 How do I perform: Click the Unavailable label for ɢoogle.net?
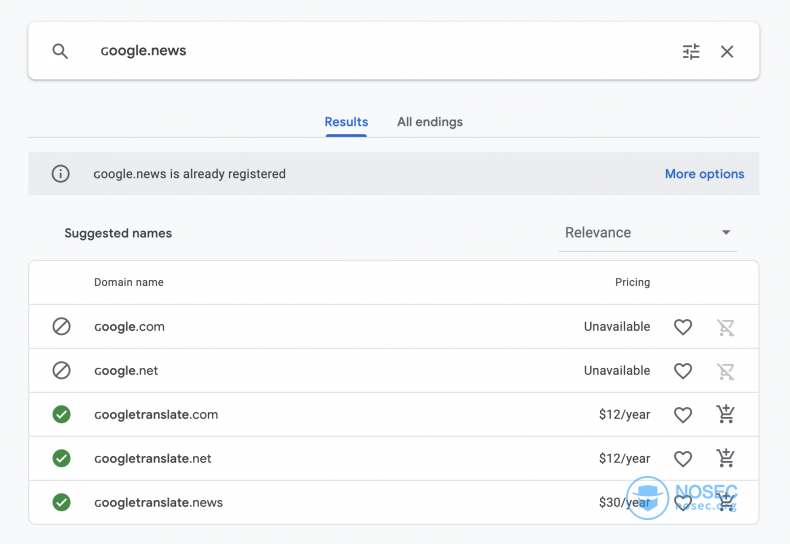pos(617,371)
